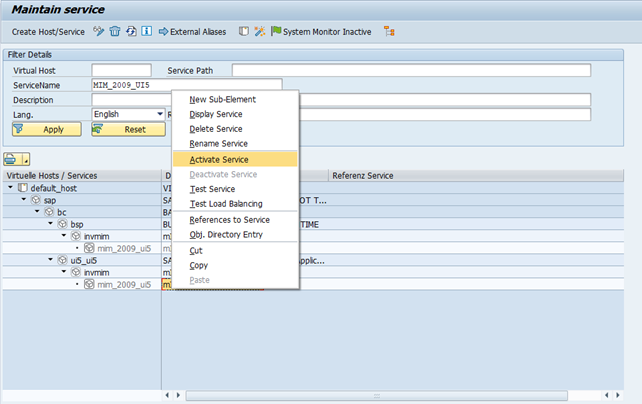Click the Information toolbar icon
This screenshot has height=404, width=642.
[147, 32]
